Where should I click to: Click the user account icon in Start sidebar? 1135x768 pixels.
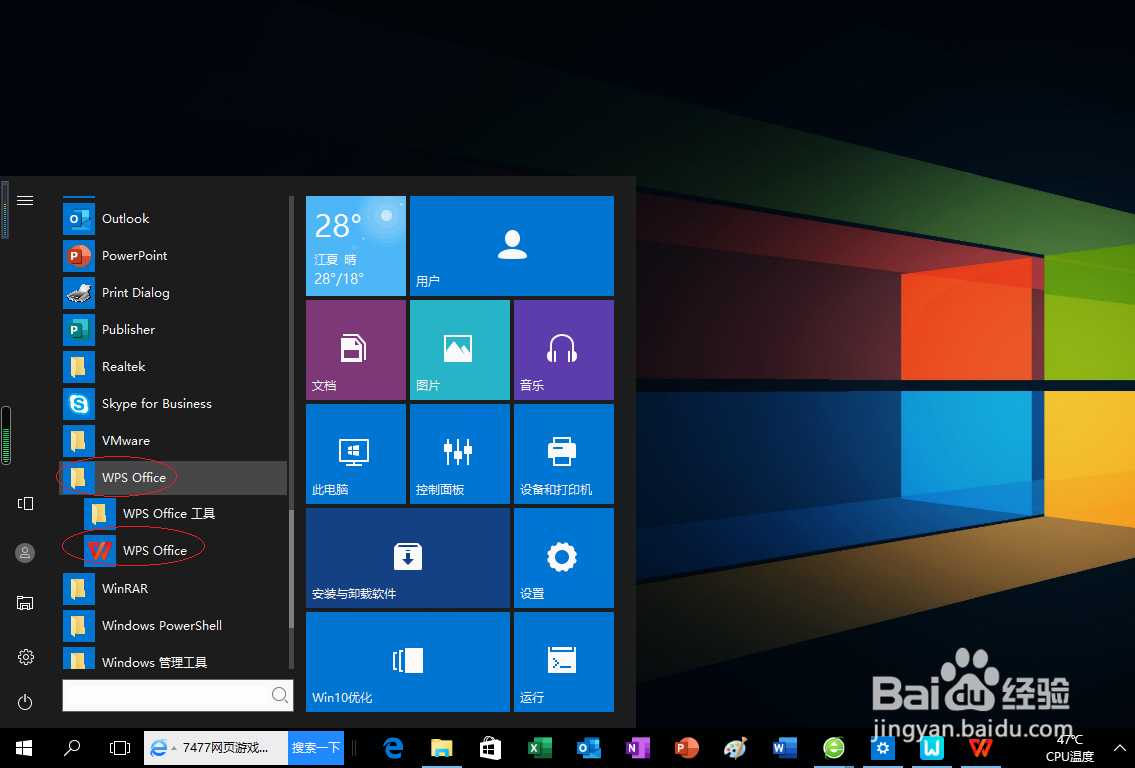tap(25, 553)
